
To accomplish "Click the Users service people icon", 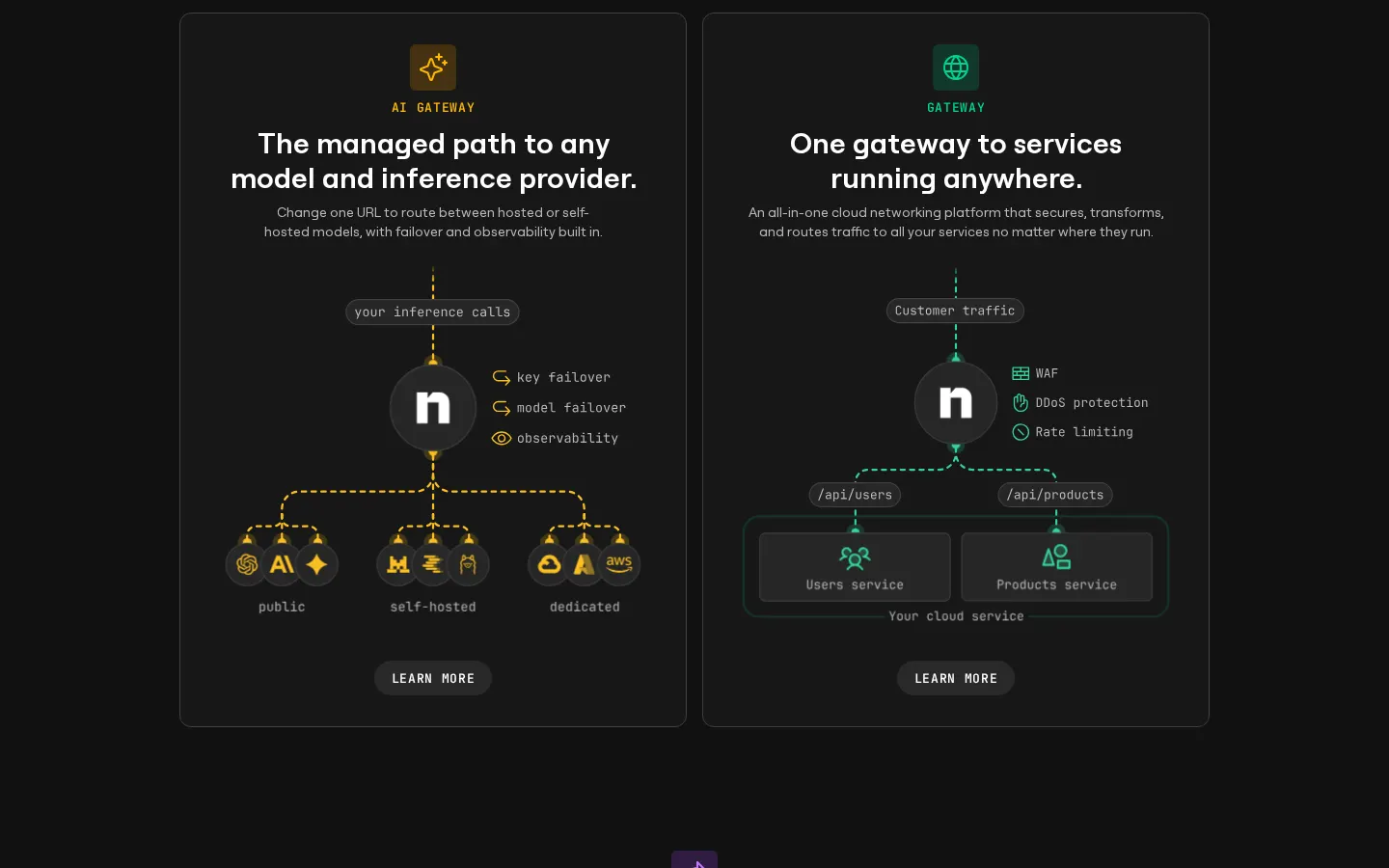I will click(x=855, y=557).
